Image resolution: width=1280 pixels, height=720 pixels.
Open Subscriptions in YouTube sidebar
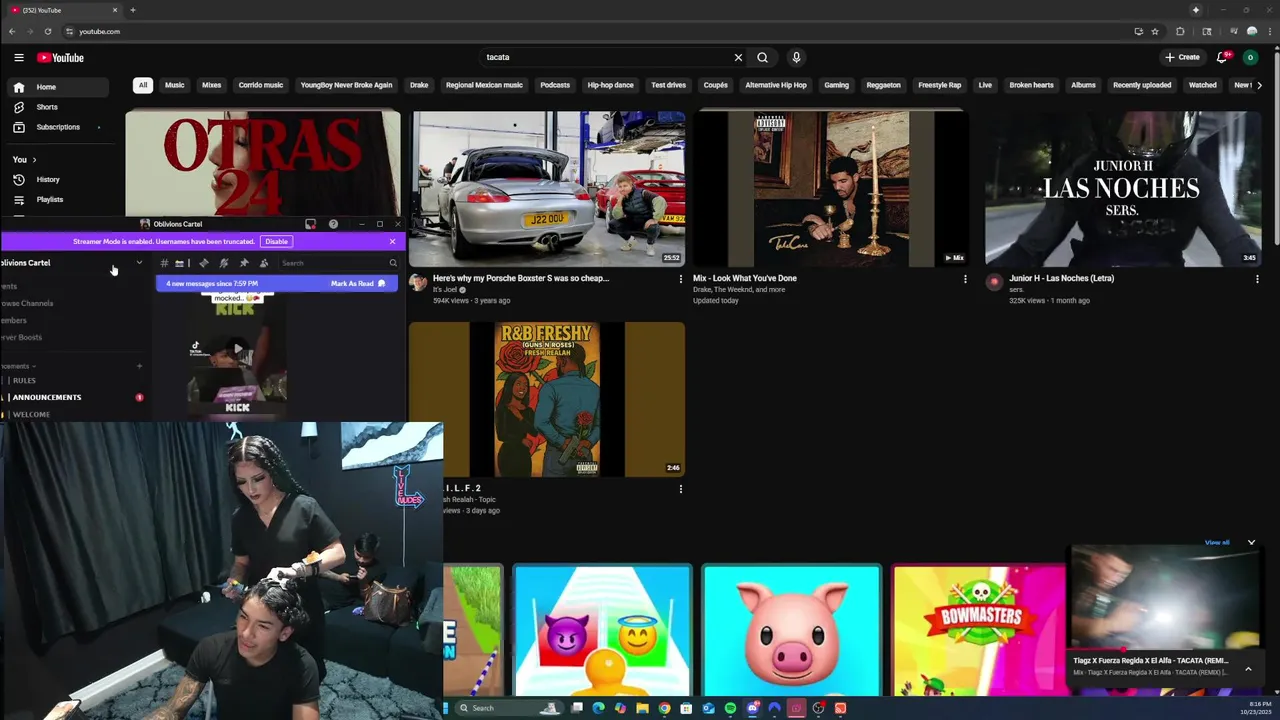point(58,127)
